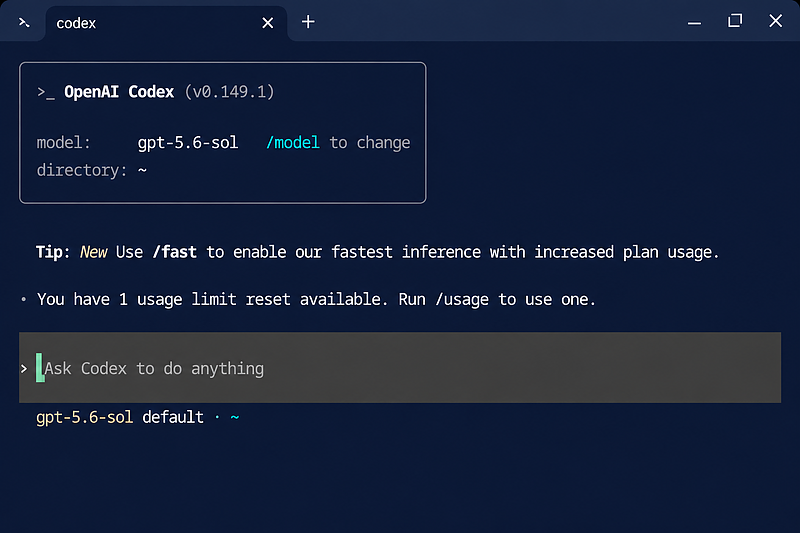Click the gpt-5.6-sol model value in header
The image size is (800, 533).
click(x=188, y=143)
